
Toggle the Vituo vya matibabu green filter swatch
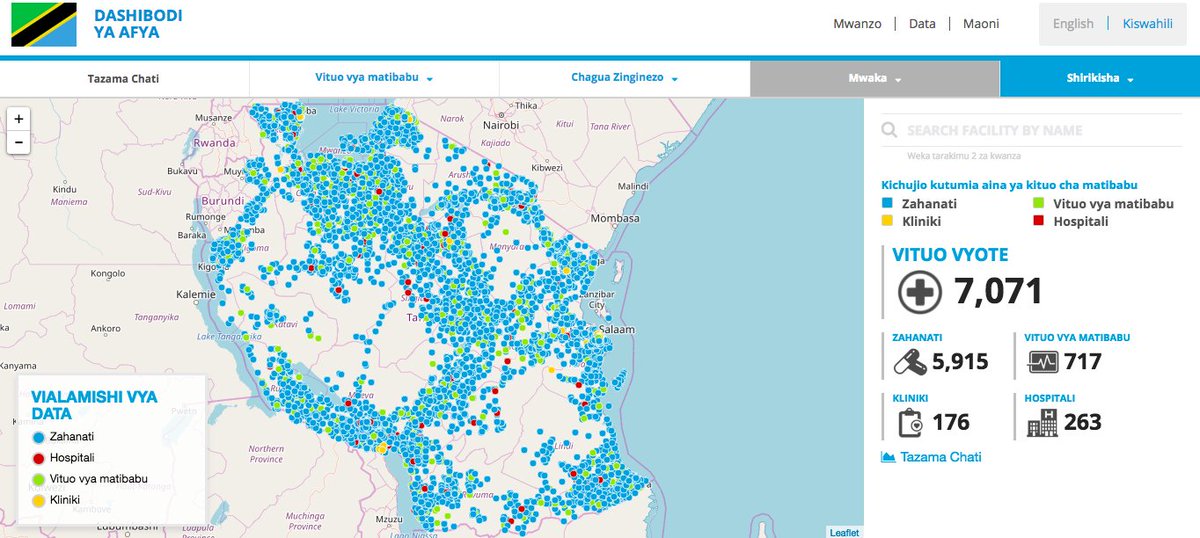pyautogui.click(x=1039, y=203)
